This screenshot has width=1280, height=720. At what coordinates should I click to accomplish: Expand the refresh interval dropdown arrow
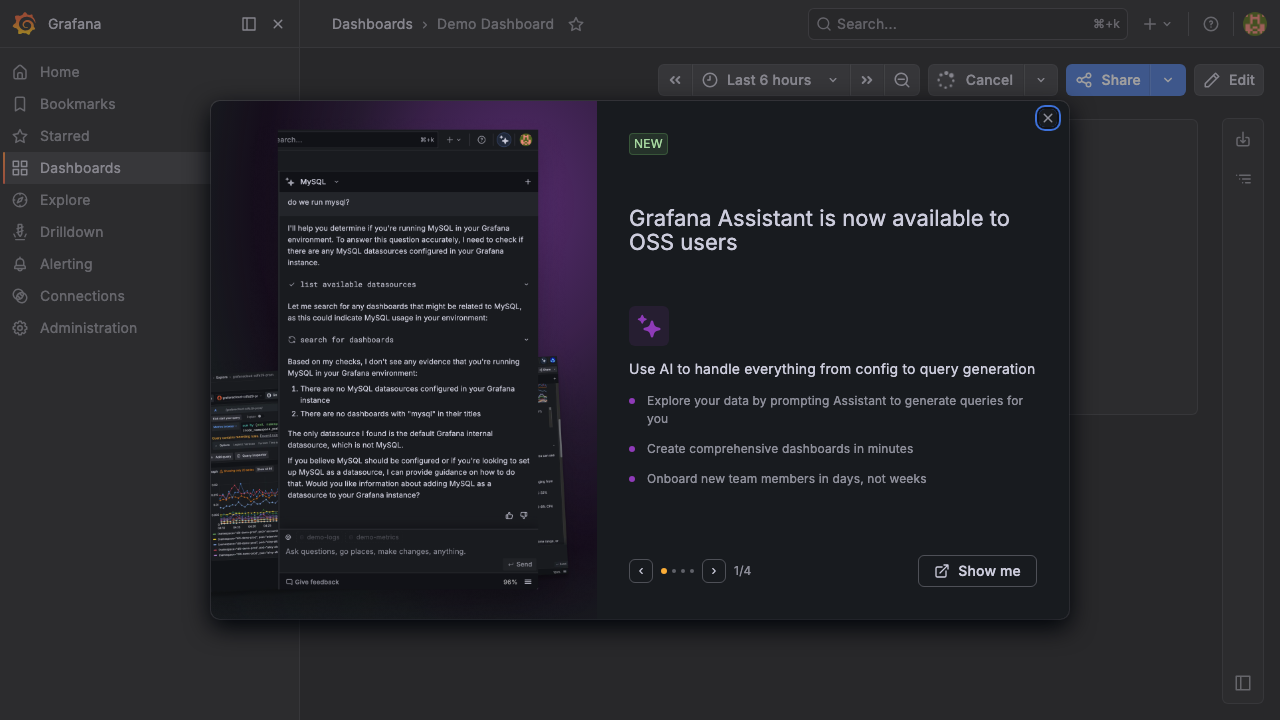pyautogui.click(x=1041, y=80)
